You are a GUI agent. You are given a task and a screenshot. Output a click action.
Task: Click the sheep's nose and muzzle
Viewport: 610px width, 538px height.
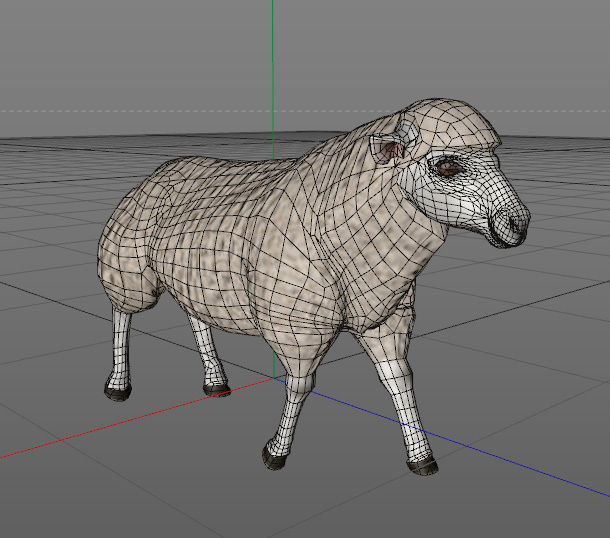(x=510, y=224)
